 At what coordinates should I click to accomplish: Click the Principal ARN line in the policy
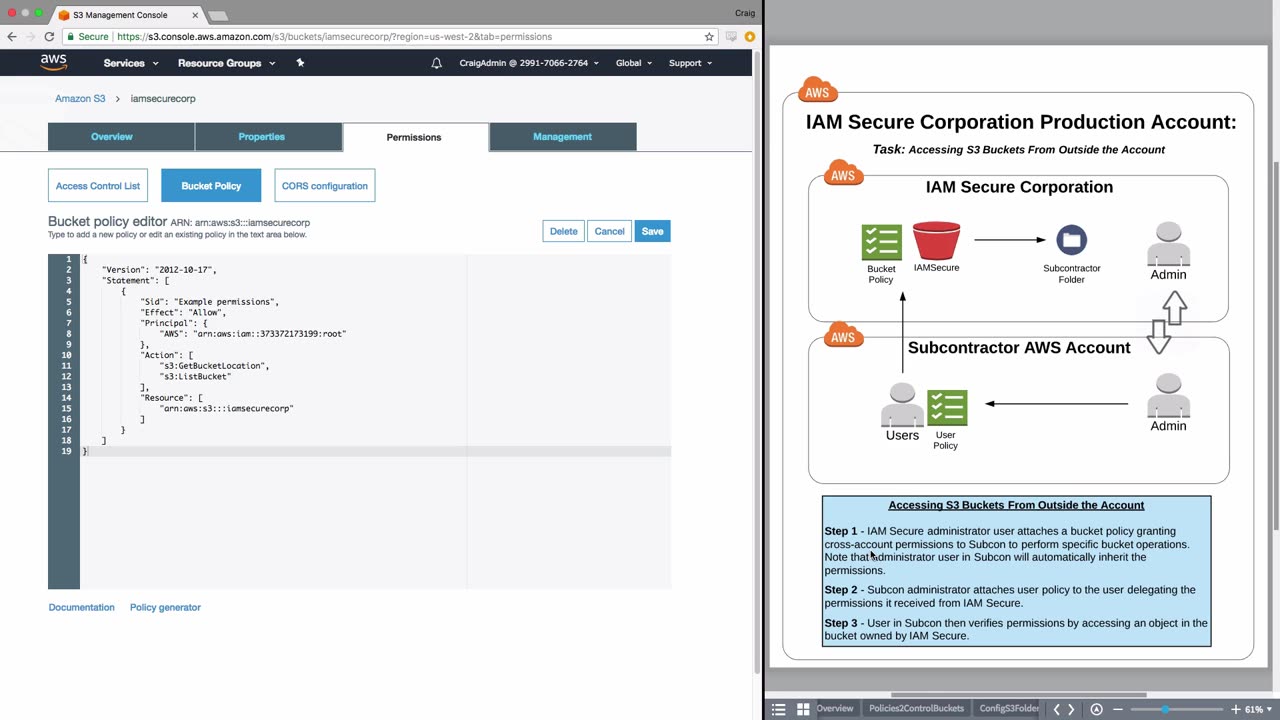tap(253, 334)
